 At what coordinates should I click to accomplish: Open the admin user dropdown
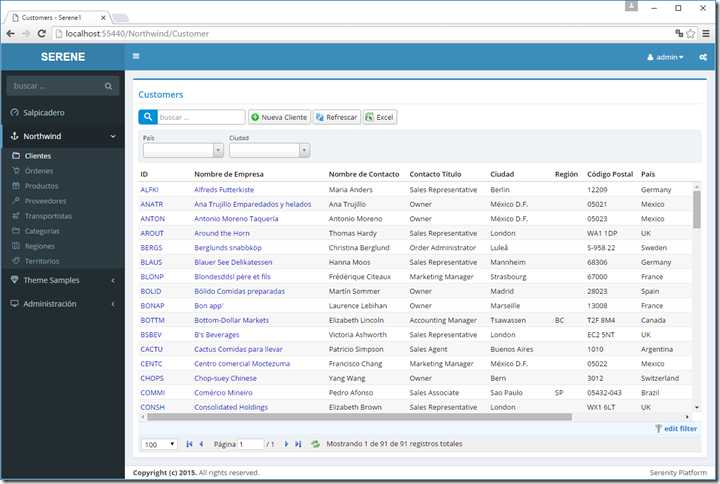(x=665, y=57)
